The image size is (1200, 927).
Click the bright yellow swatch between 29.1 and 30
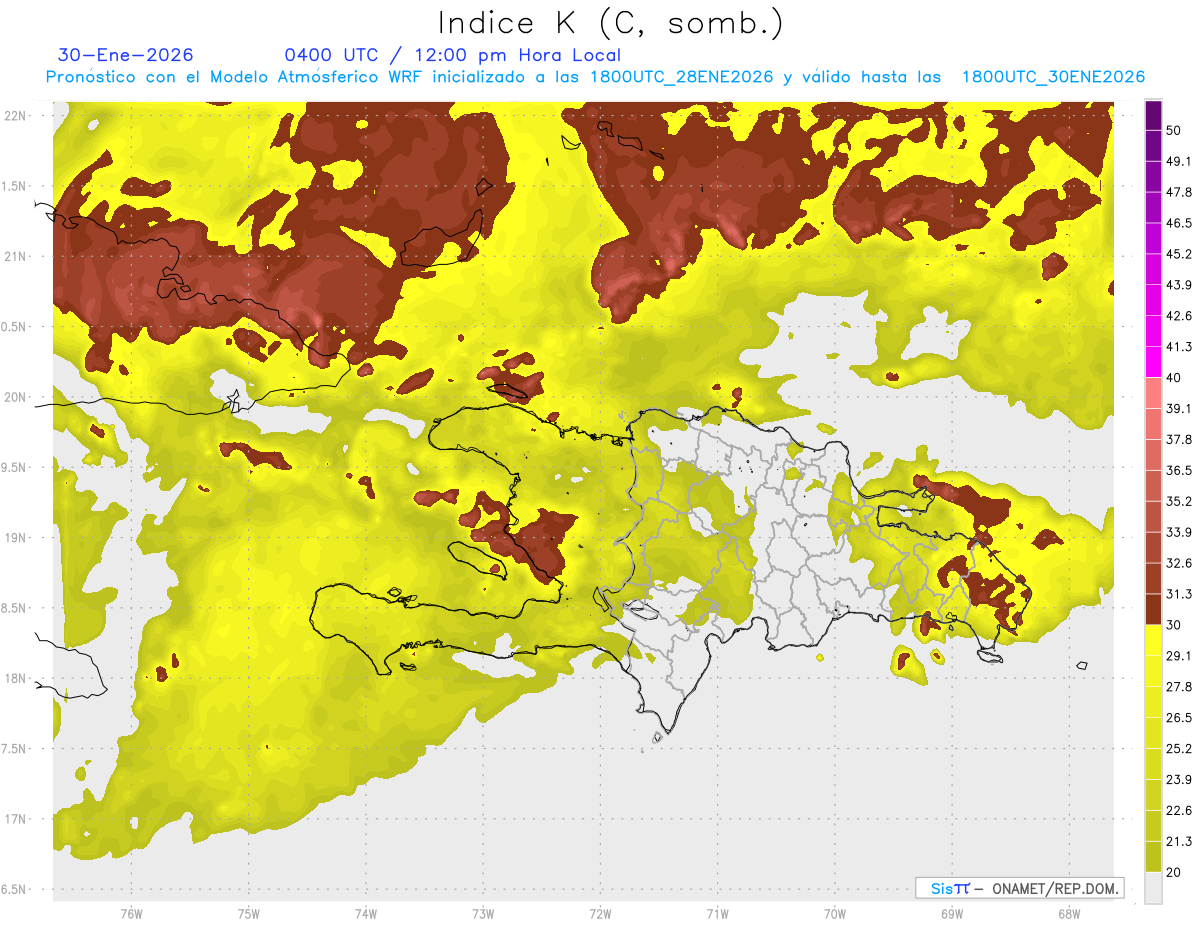[x=1153, y=640]
